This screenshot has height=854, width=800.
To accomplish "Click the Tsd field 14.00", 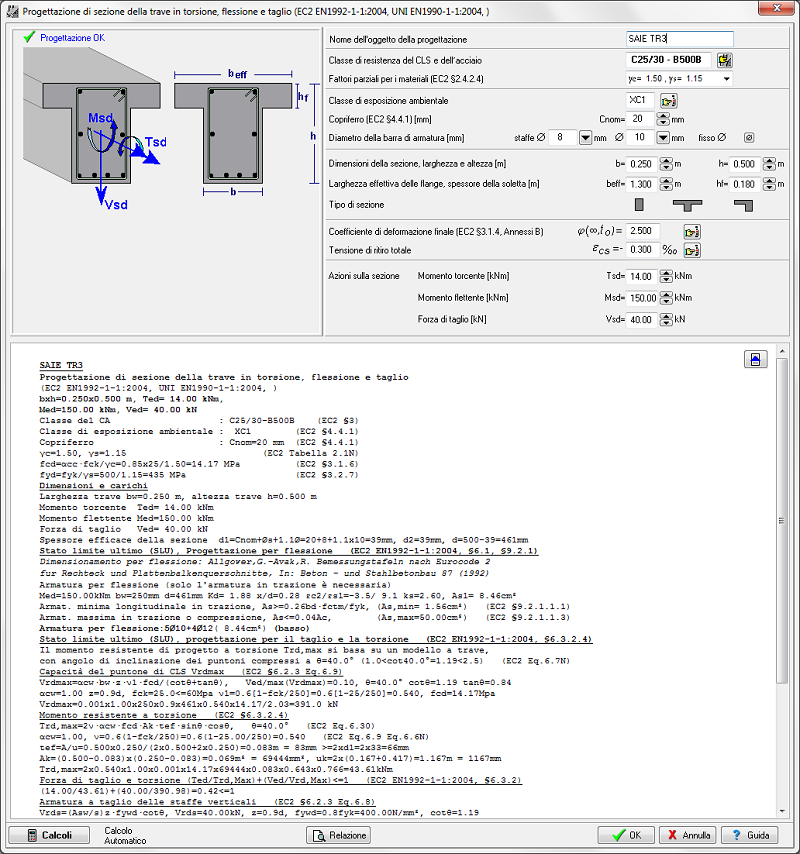I will [x=642, y=276].
